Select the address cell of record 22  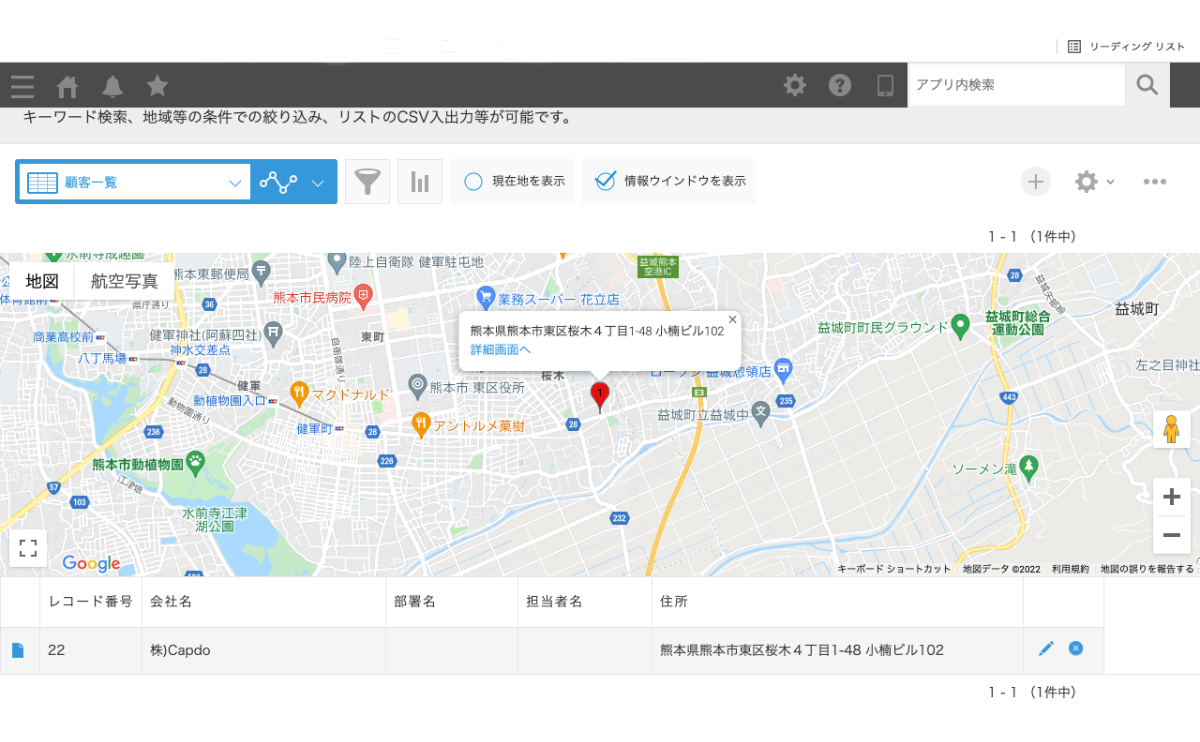838,651
